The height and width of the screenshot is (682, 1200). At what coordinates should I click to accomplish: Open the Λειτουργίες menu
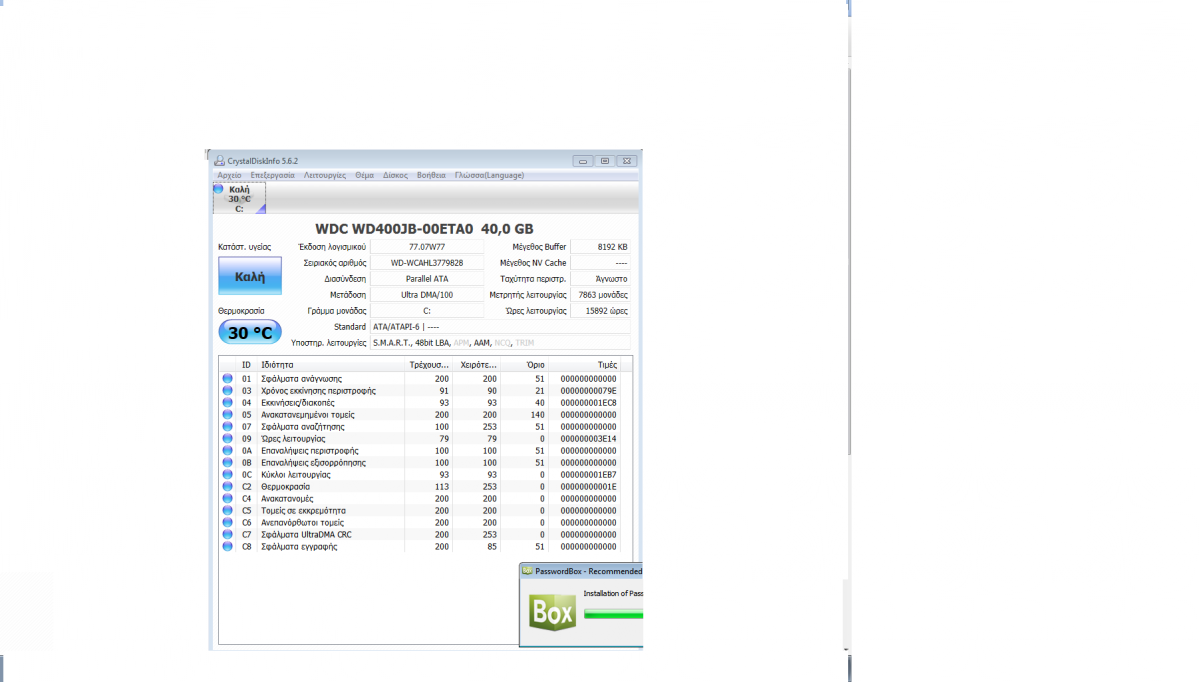click(325, 175)
